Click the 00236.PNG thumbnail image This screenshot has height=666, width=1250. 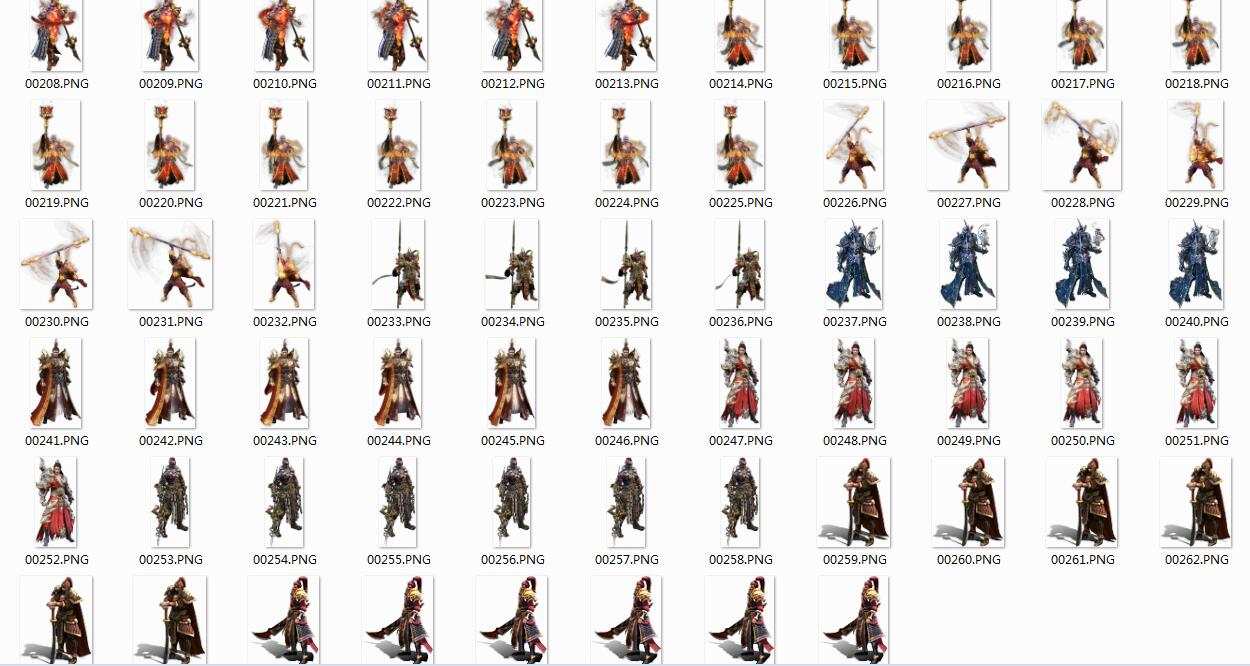tap(741, 264)
